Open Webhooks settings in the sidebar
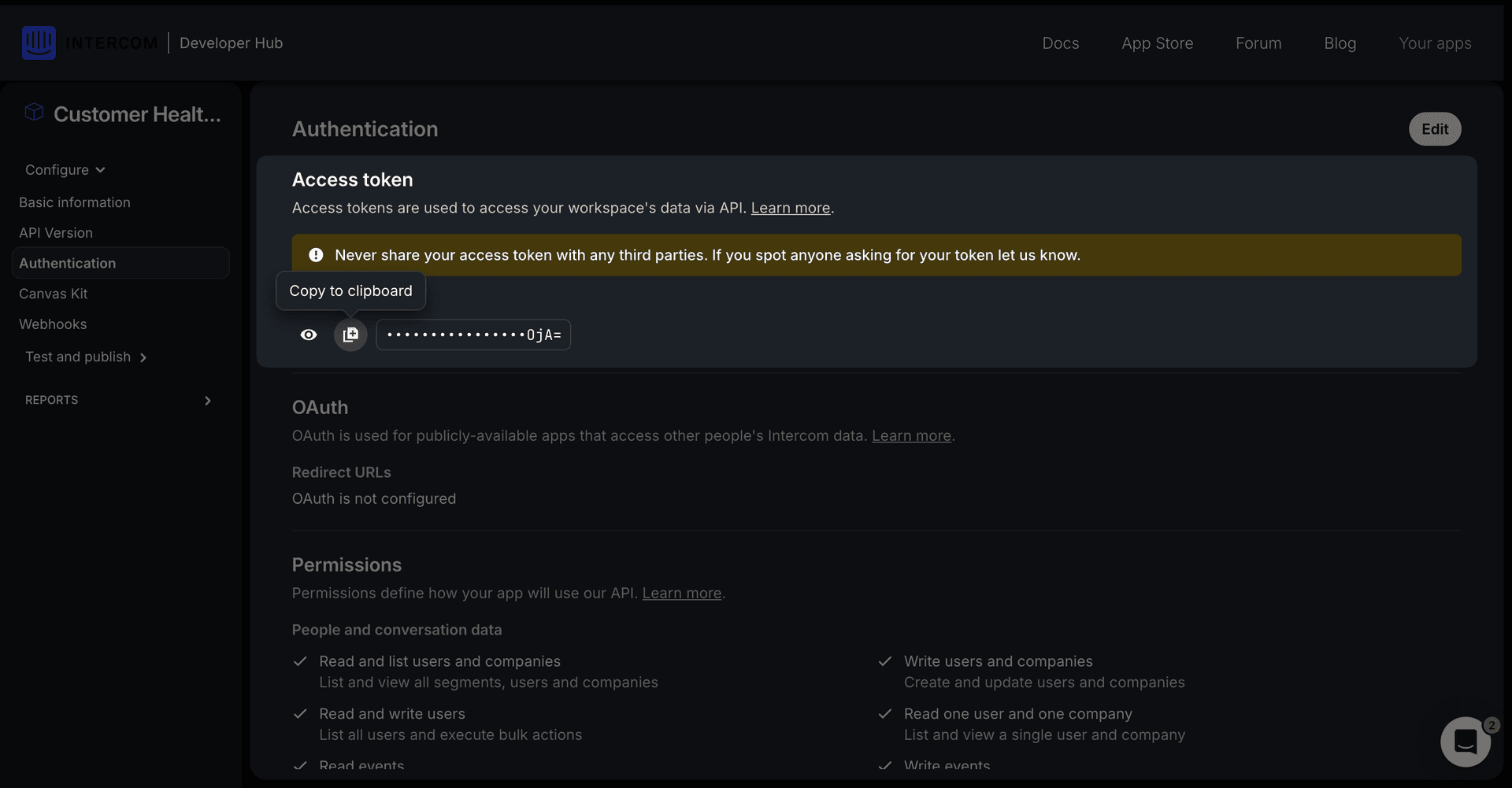This screenshot has width=1512, height=788. click(53, 324)
